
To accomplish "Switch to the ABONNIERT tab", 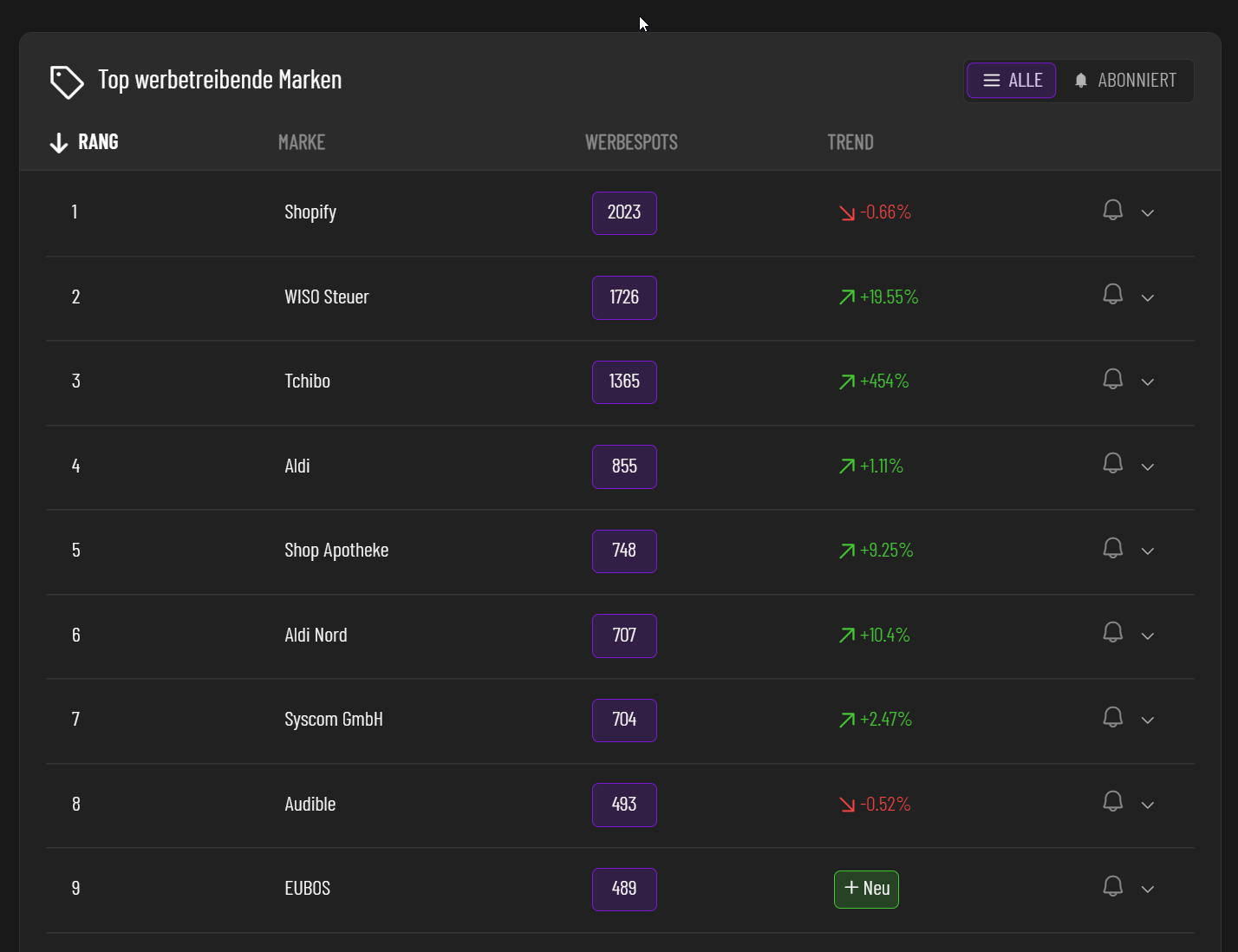I will (1124, 81).
